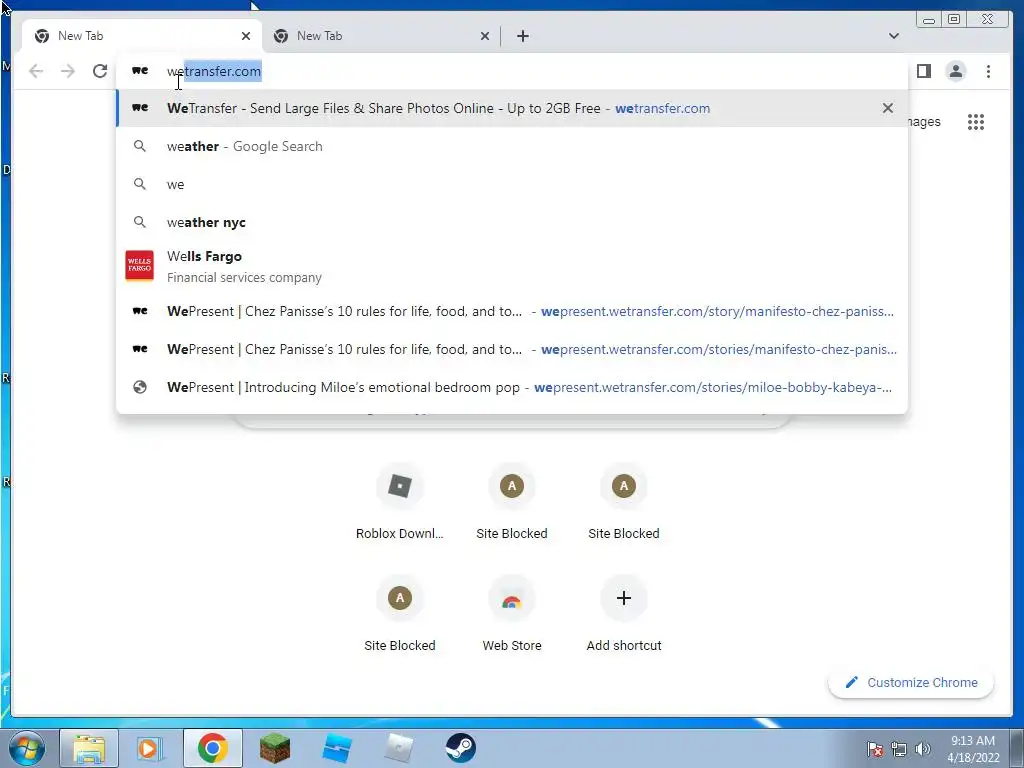Select the 'weather - Google Search' suggestion

pos(512,146)
